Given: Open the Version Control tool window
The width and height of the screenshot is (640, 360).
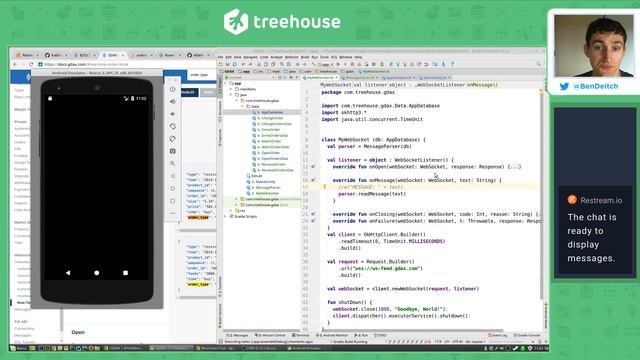Looking at the screenshot, I should point(270,336).
